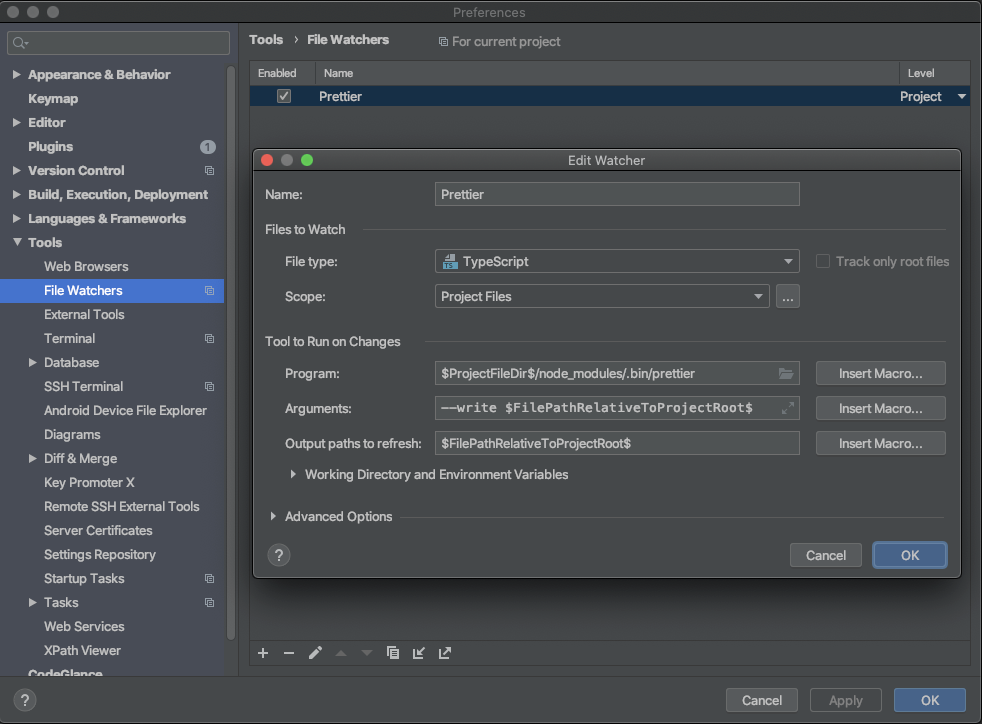Viewport: 982px width, 724px height.
Task: Confirm Edit Watcher dialog with OK
Action: [x=910, y=556]
